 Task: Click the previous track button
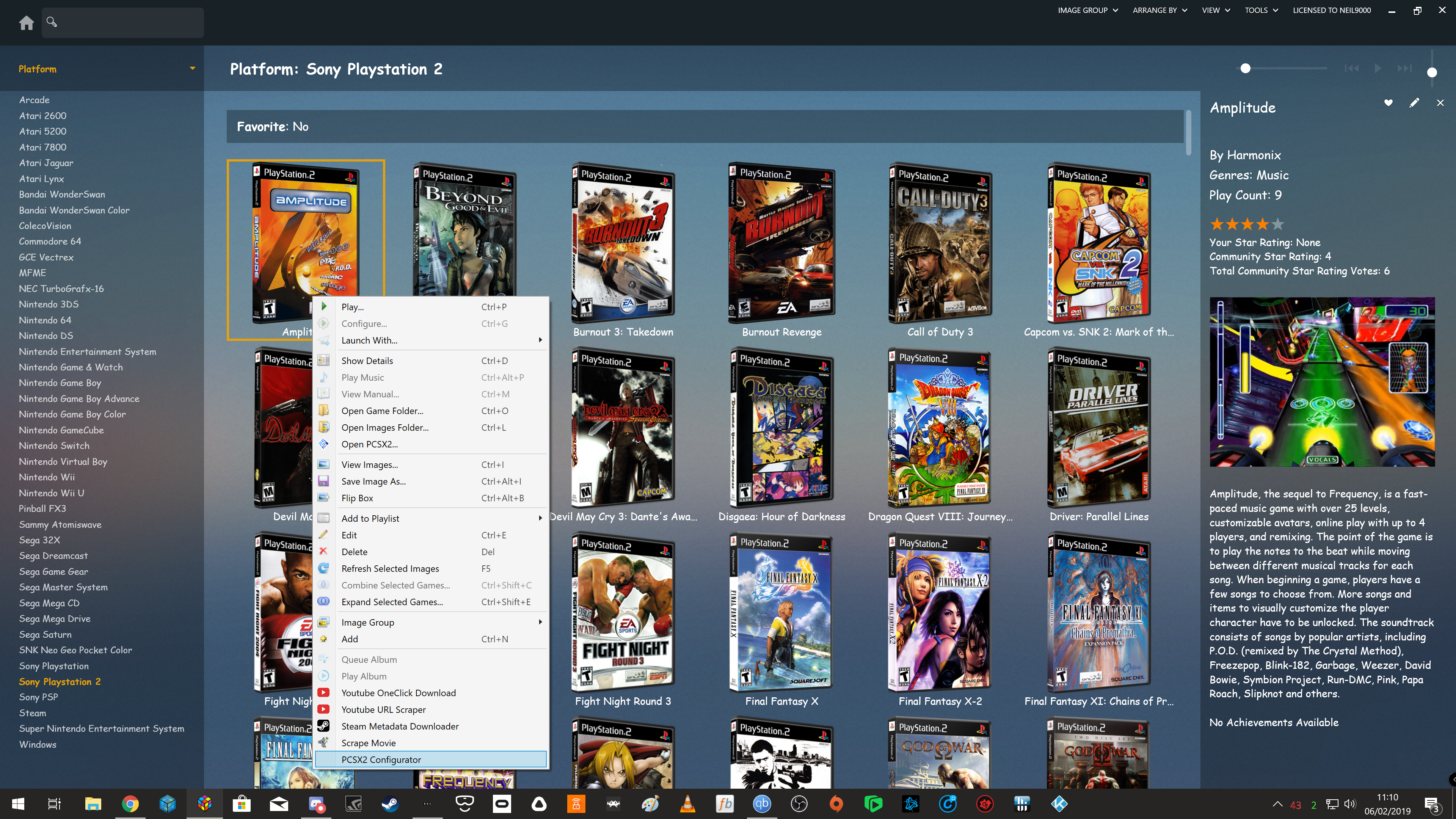(1351, 68)
